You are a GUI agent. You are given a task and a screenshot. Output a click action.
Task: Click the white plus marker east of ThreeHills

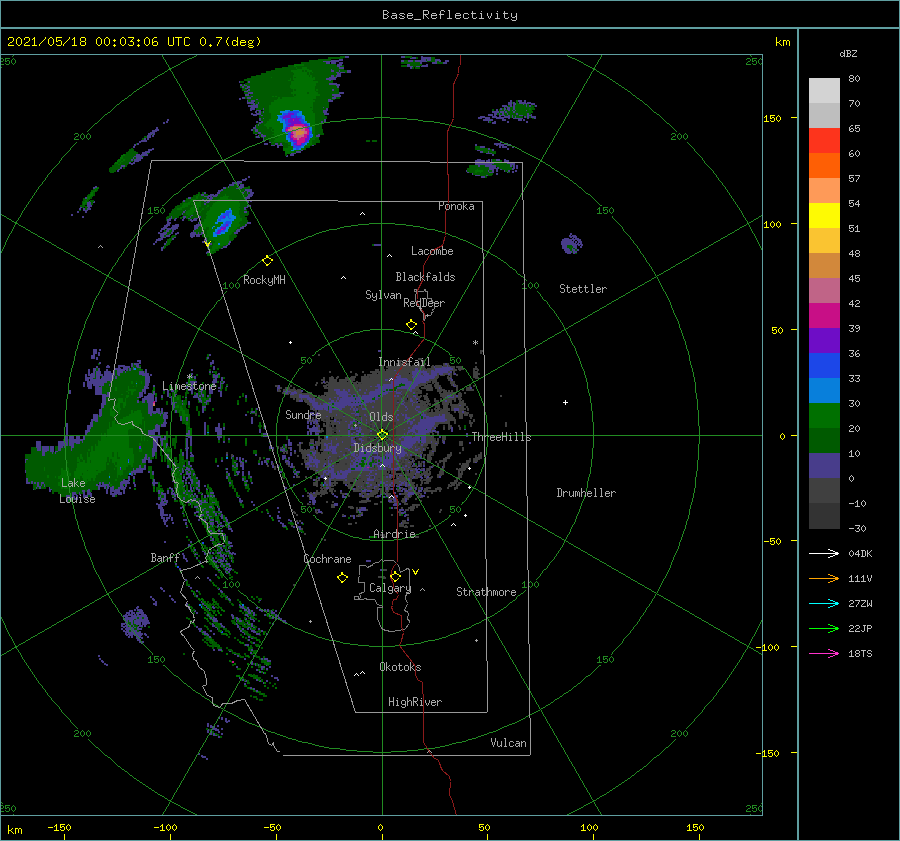click(x=565, y=402)
